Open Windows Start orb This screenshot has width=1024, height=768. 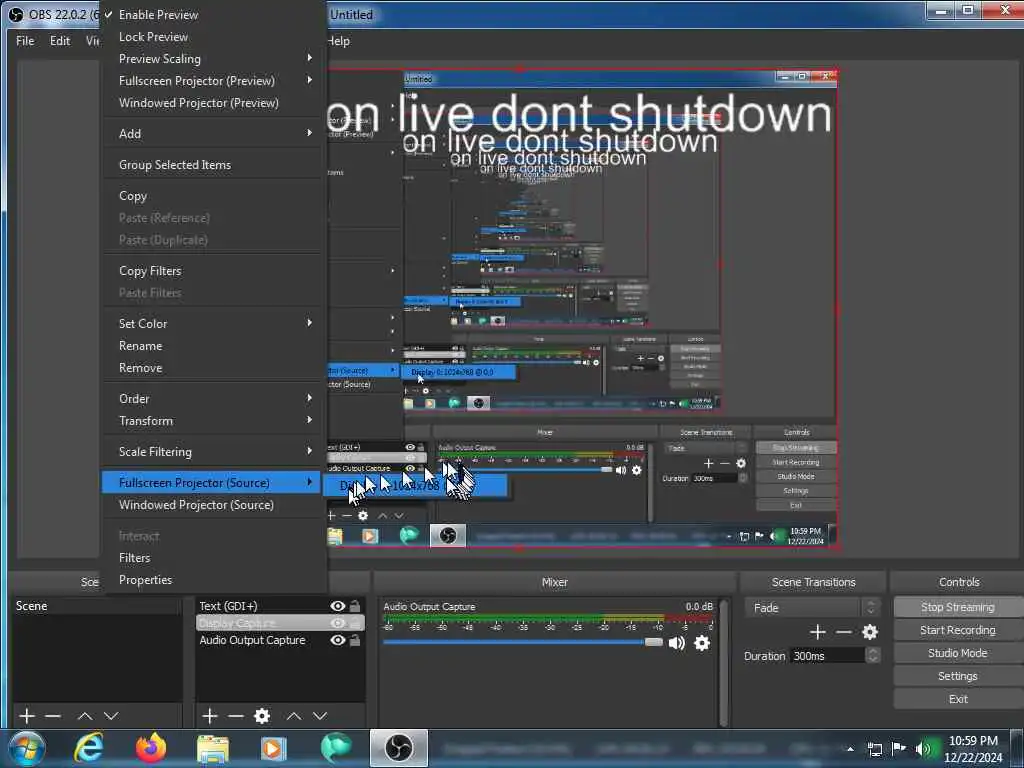point(27,748)
